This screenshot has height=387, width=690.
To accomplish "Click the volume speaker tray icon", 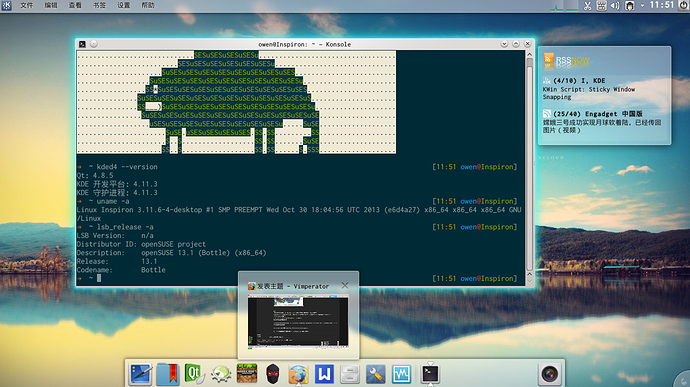I will [615, 6].
